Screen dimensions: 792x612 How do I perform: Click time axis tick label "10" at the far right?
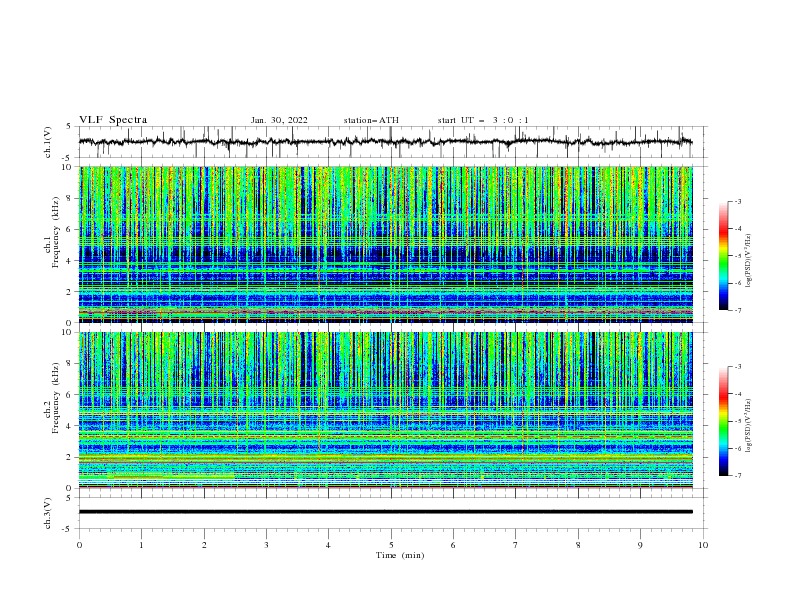[x=703, y=545]
